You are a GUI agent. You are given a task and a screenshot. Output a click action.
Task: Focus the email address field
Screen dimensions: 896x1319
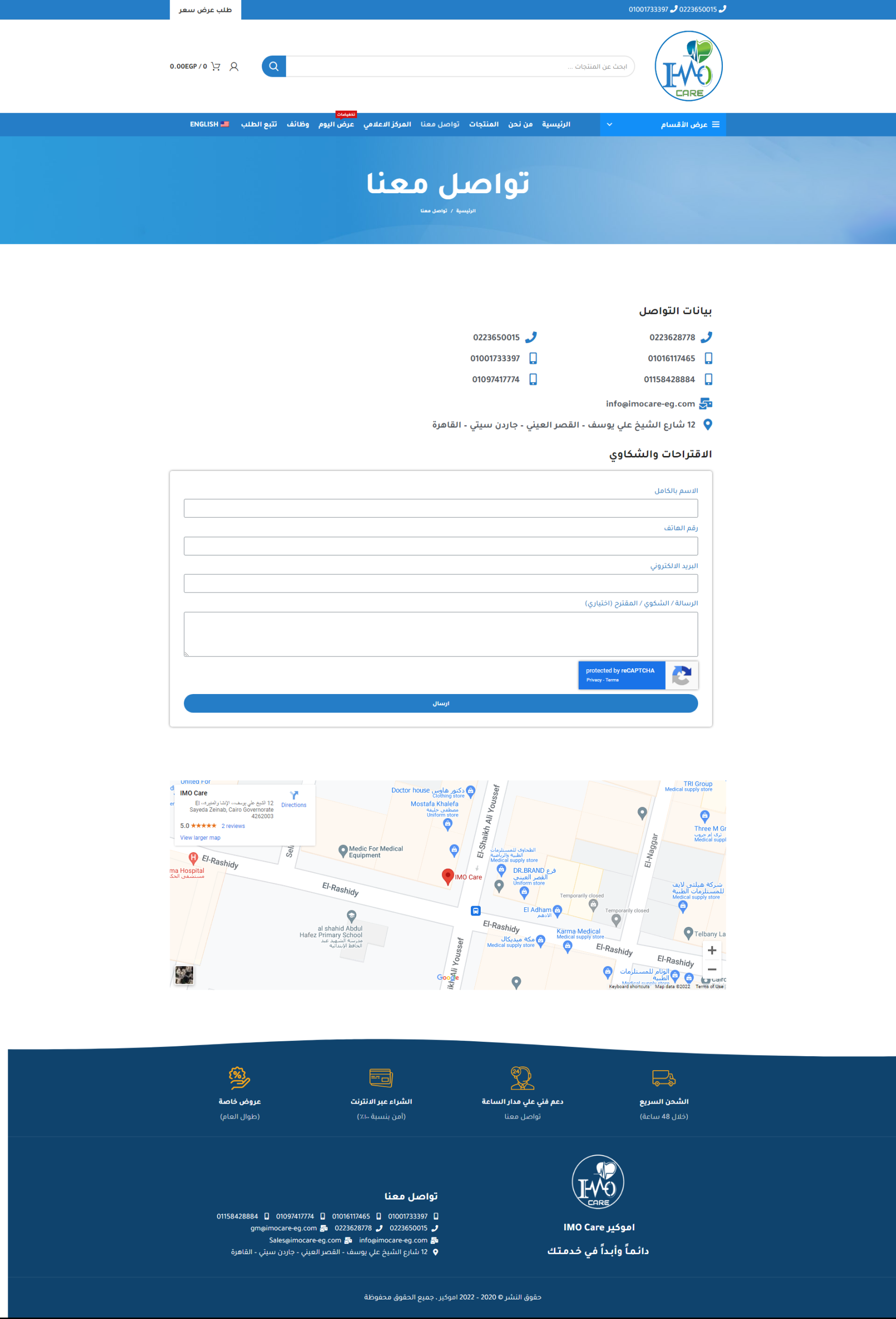[x=441, y=583]
